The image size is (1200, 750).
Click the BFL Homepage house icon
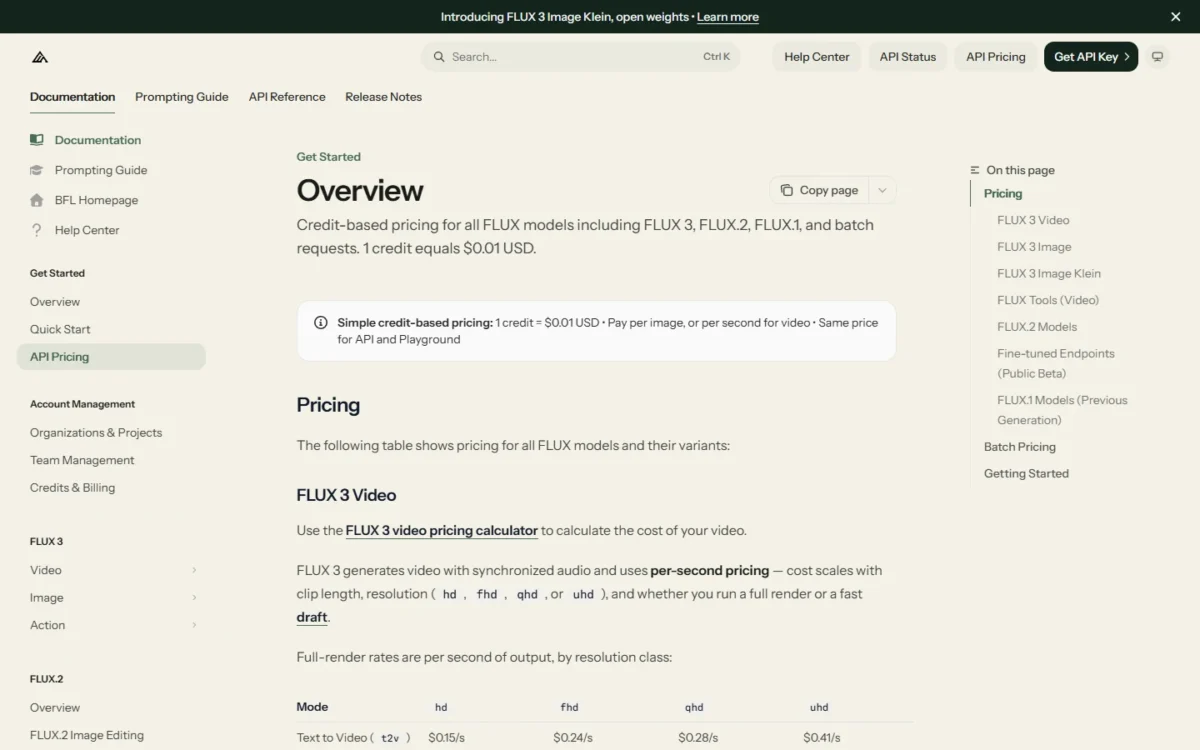click(37, 200)
